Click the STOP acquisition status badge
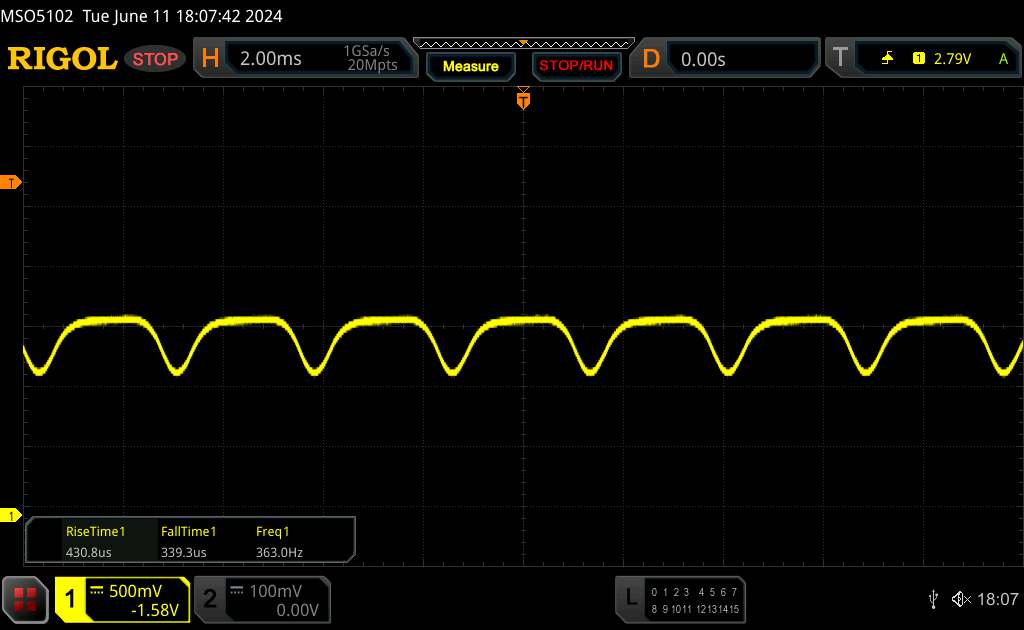The image size is (1024, 630). 155,59
